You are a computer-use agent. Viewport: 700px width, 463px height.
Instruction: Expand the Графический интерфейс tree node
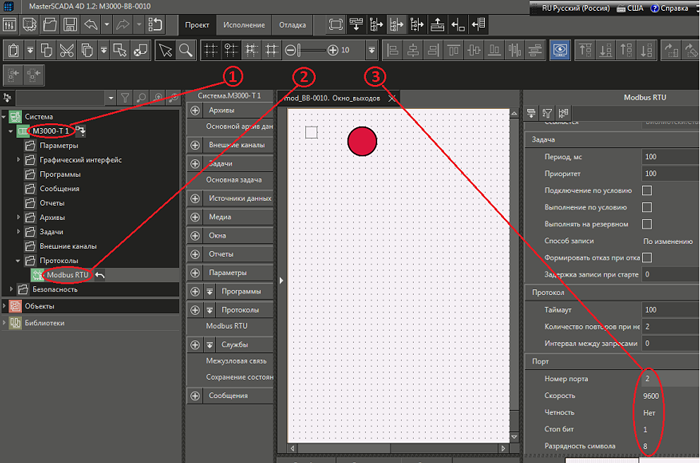[x=18, y=160]
